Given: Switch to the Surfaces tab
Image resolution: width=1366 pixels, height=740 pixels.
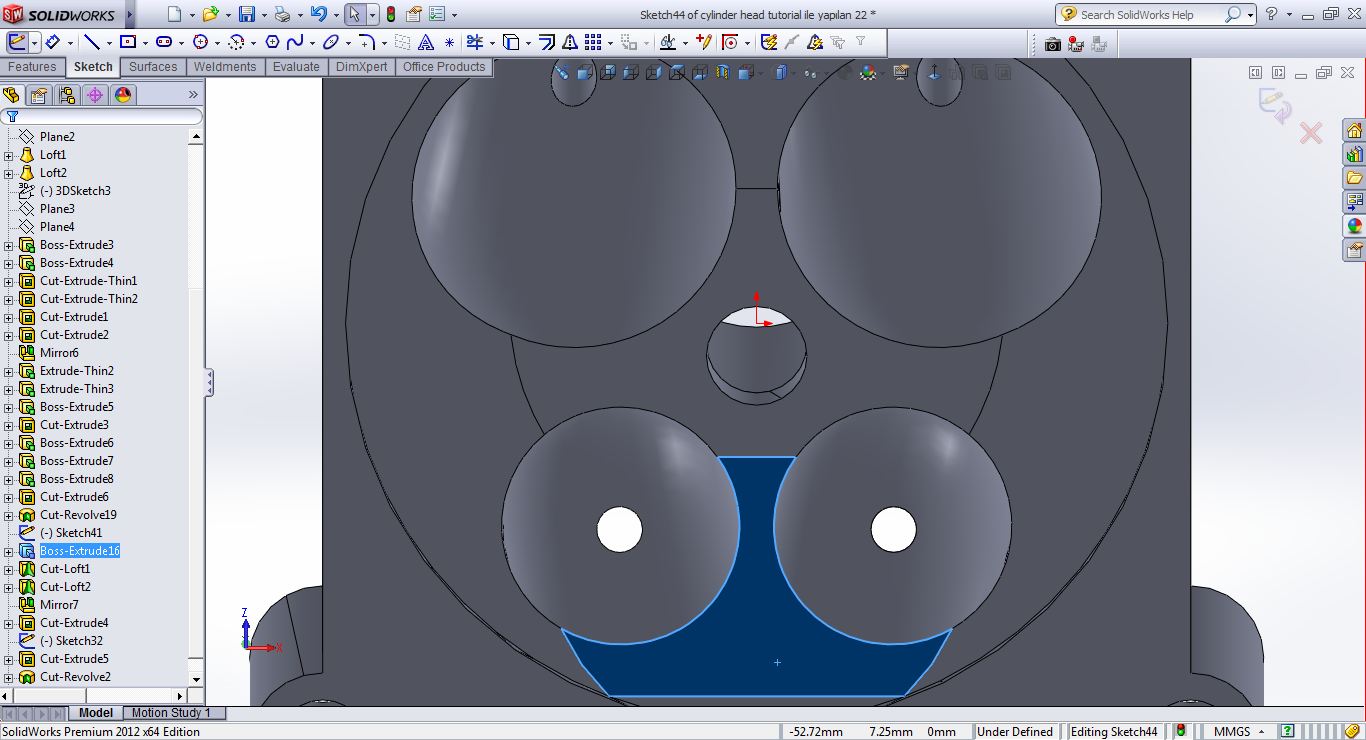Looking at the screenshot, I should tap(153, 67).
